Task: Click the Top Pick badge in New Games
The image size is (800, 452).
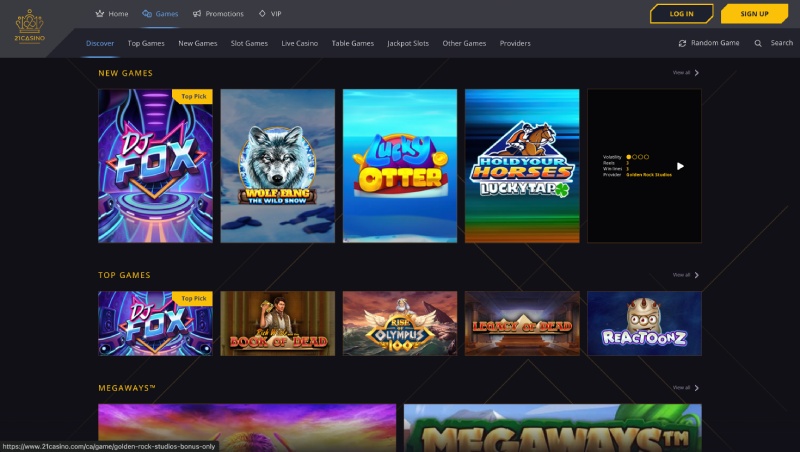Action: click(x=193, y=96)
